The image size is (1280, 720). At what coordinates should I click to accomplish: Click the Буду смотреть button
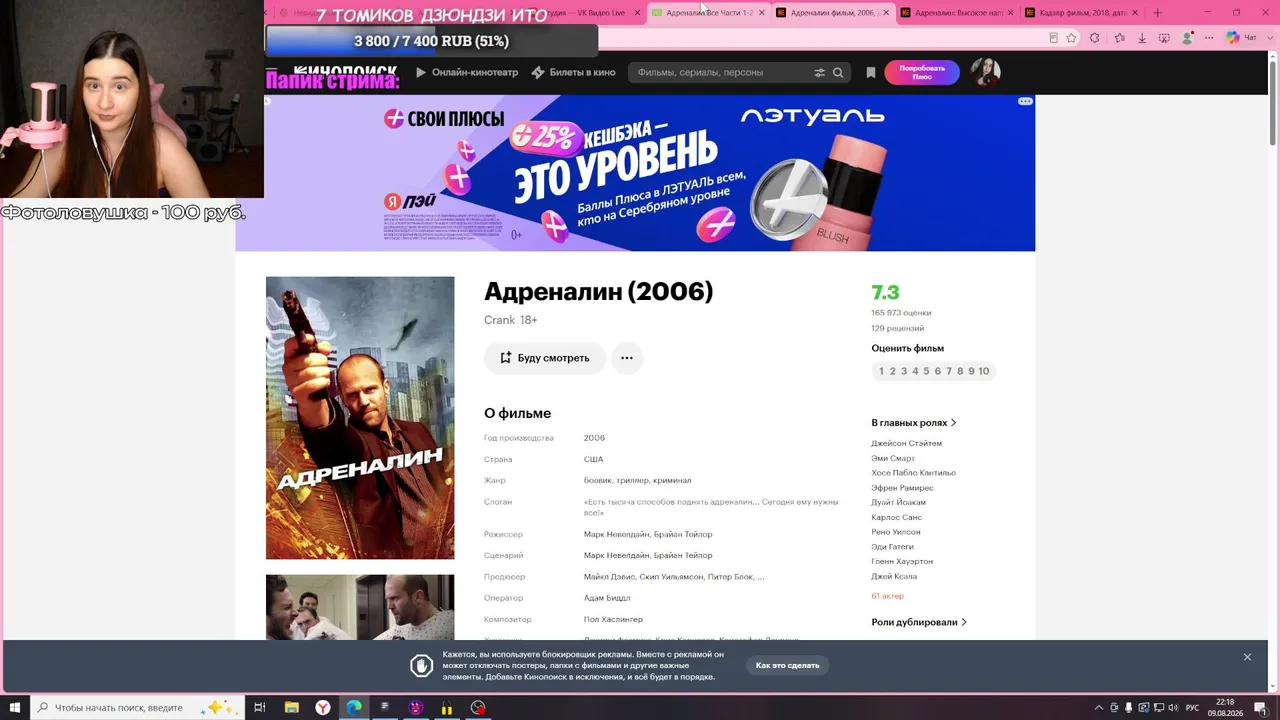pos(545,358)
